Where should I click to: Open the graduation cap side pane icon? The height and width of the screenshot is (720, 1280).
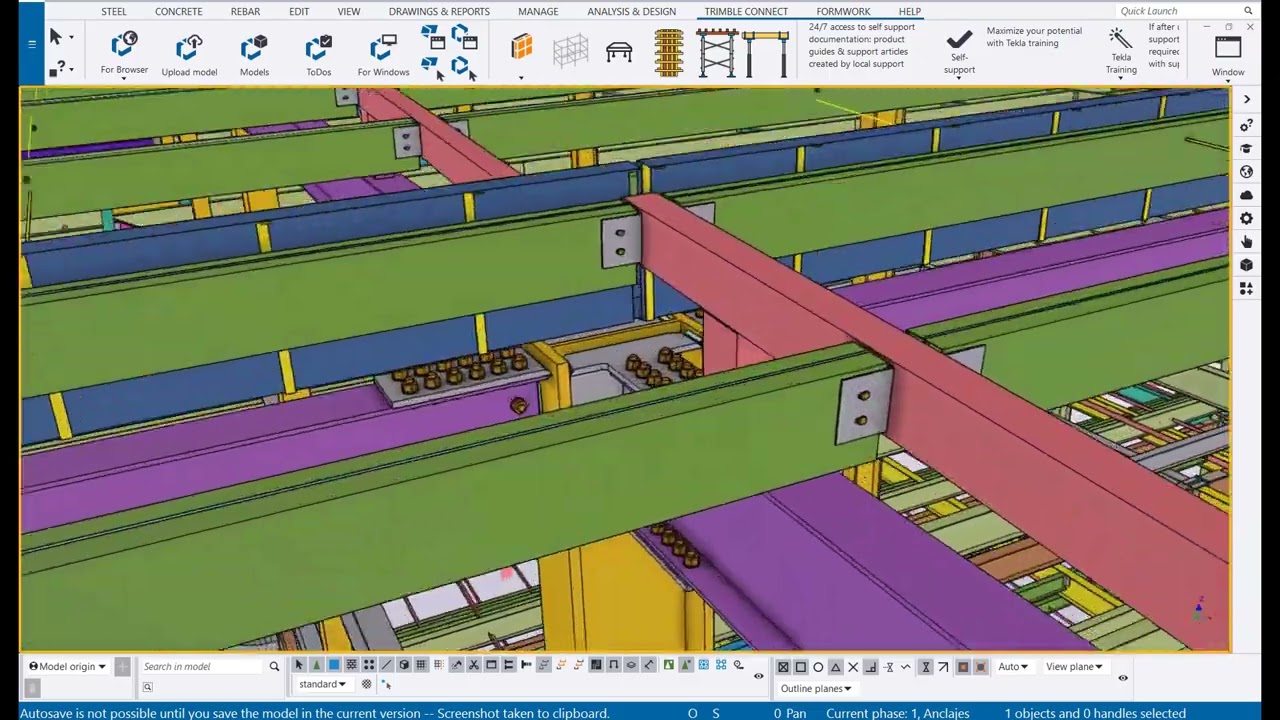click(x=1246, y=148)
